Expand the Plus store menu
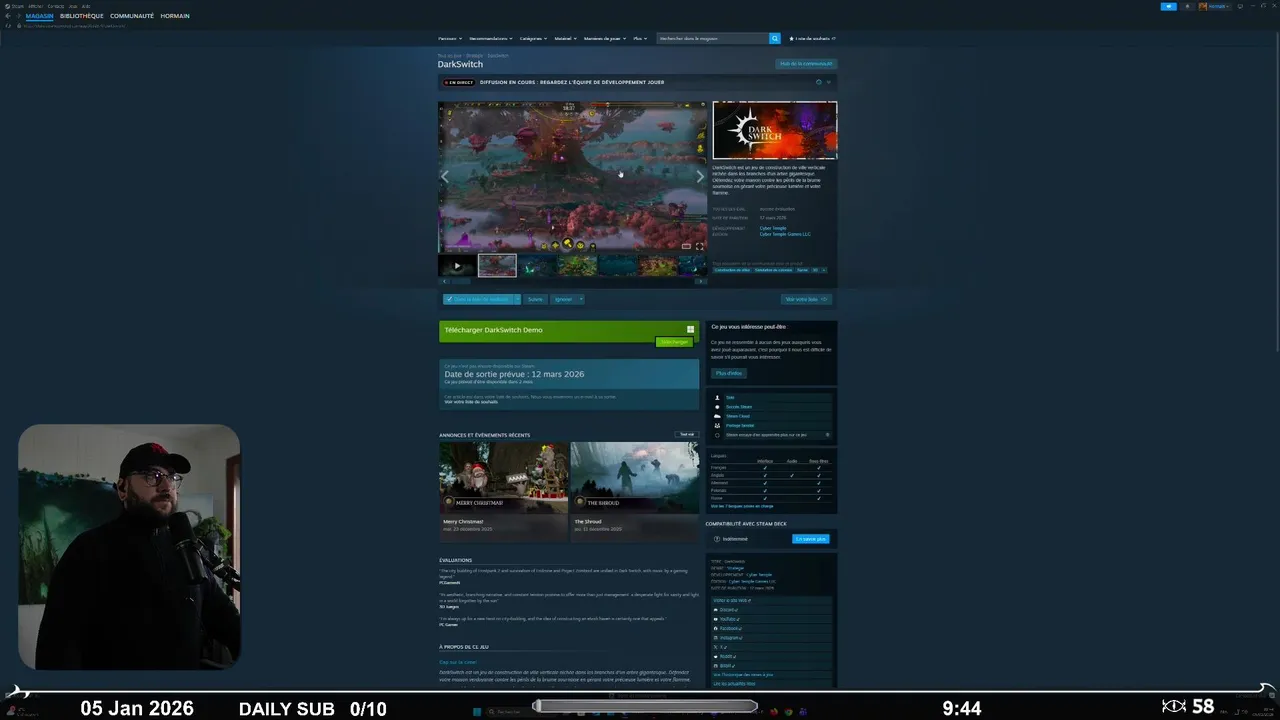Viewport: 1280px width, 720px height. [x=639, y=38]
